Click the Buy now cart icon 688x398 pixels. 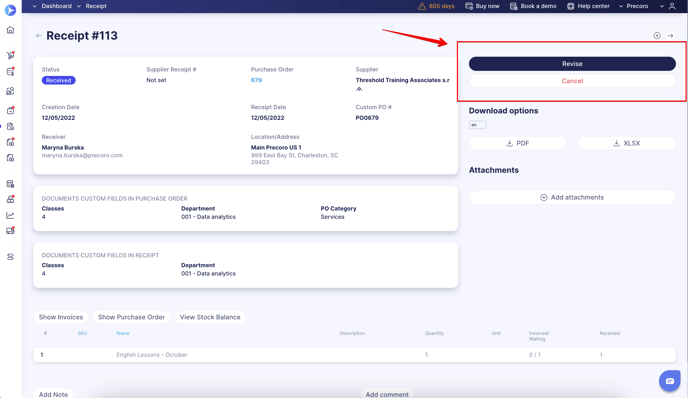[x=469, y=6]
